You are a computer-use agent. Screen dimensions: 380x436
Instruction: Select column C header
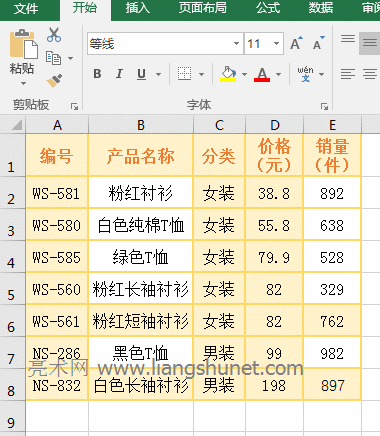pos(219,125)
